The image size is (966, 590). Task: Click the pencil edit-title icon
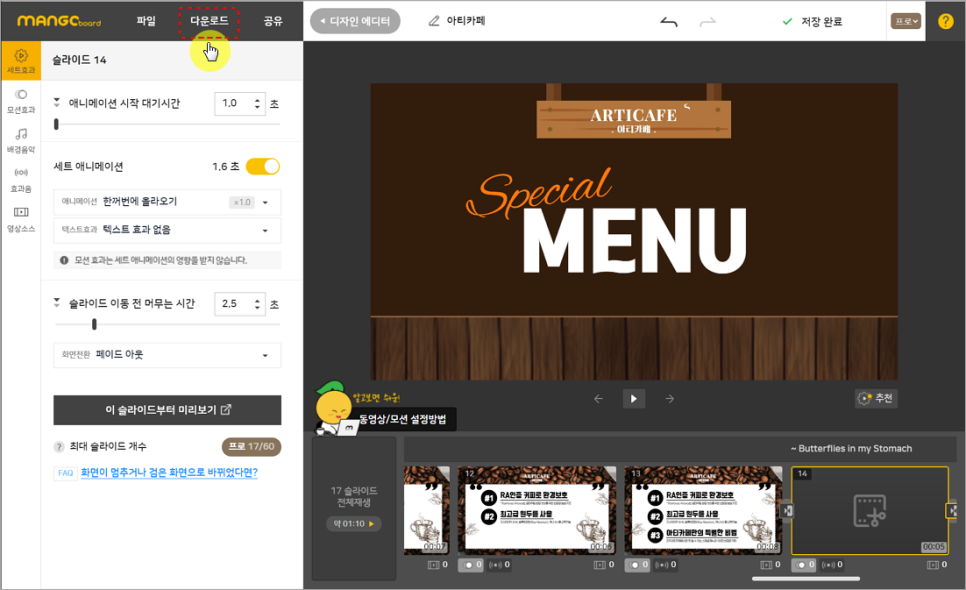434,21
